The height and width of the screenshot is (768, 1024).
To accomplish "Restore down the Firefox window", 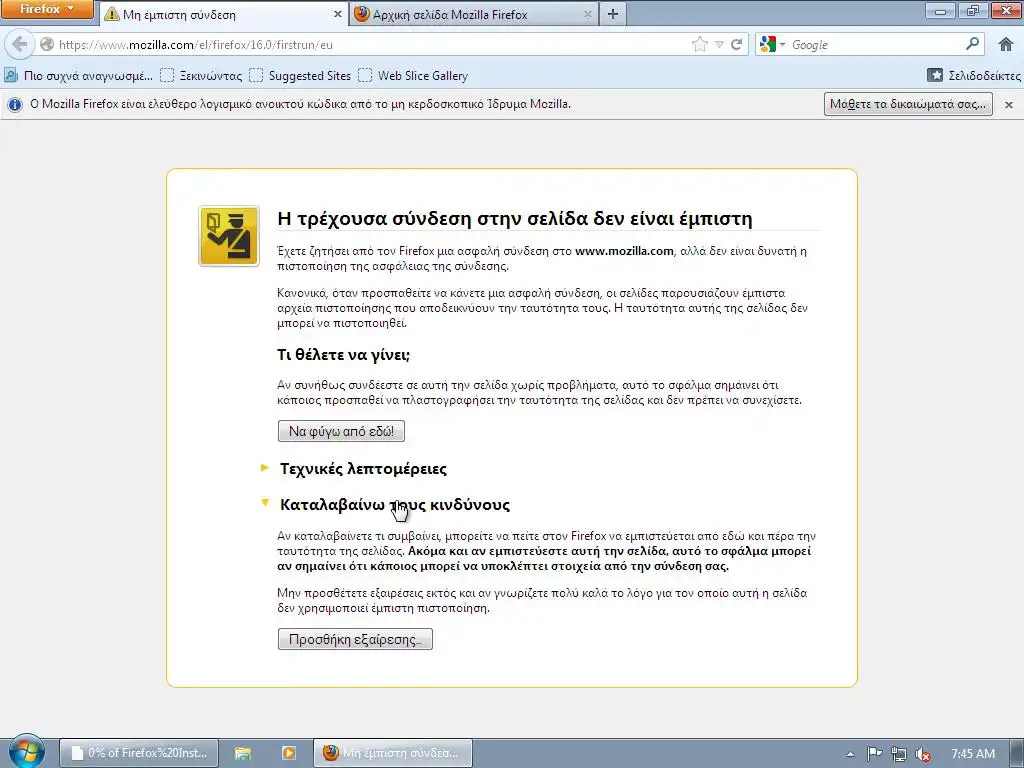I will point(973,9).
